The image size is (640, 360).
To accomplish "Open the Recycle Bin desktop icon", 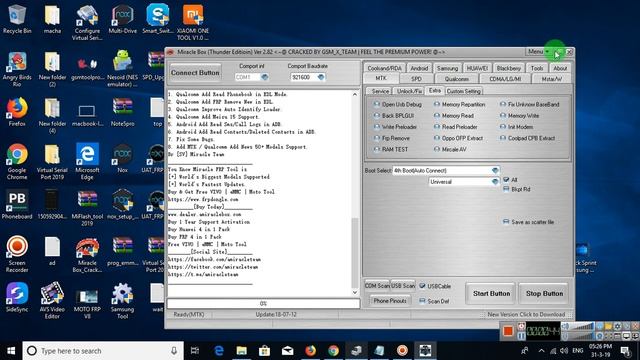I will coord(16,18).
